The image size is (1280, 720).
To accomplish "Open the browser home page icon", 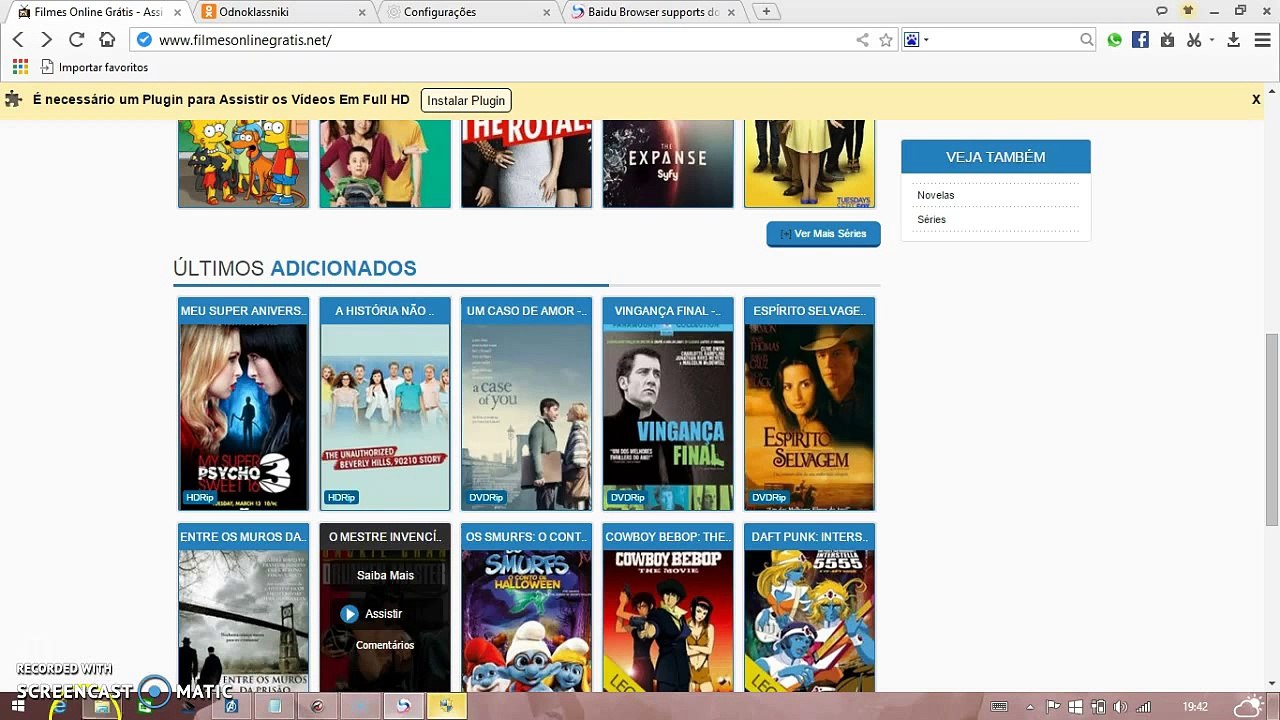I will click(107, 40).
